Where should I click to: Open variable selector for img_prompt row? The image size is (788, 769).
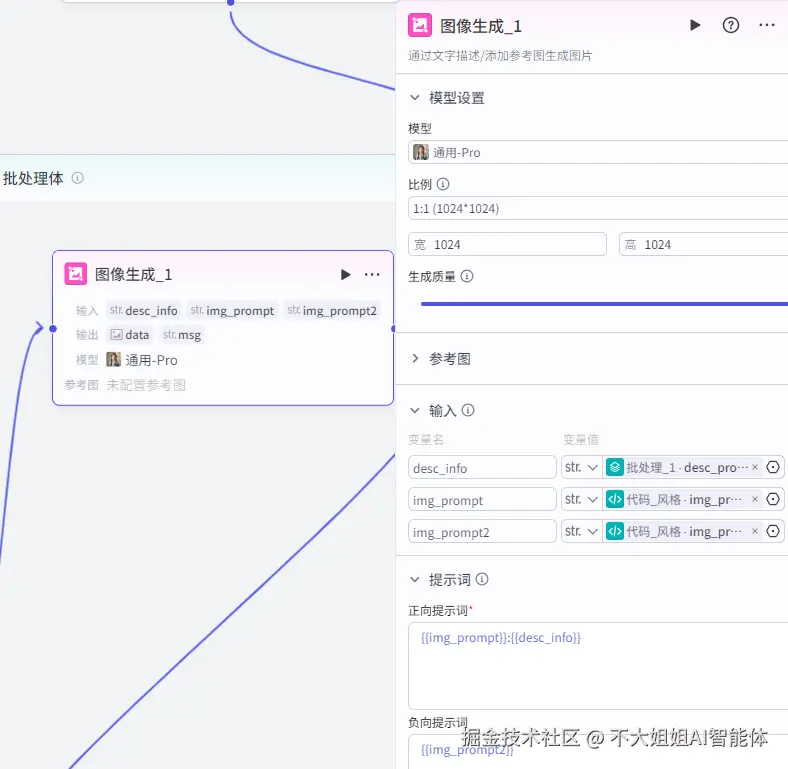[x=773, y=499]
